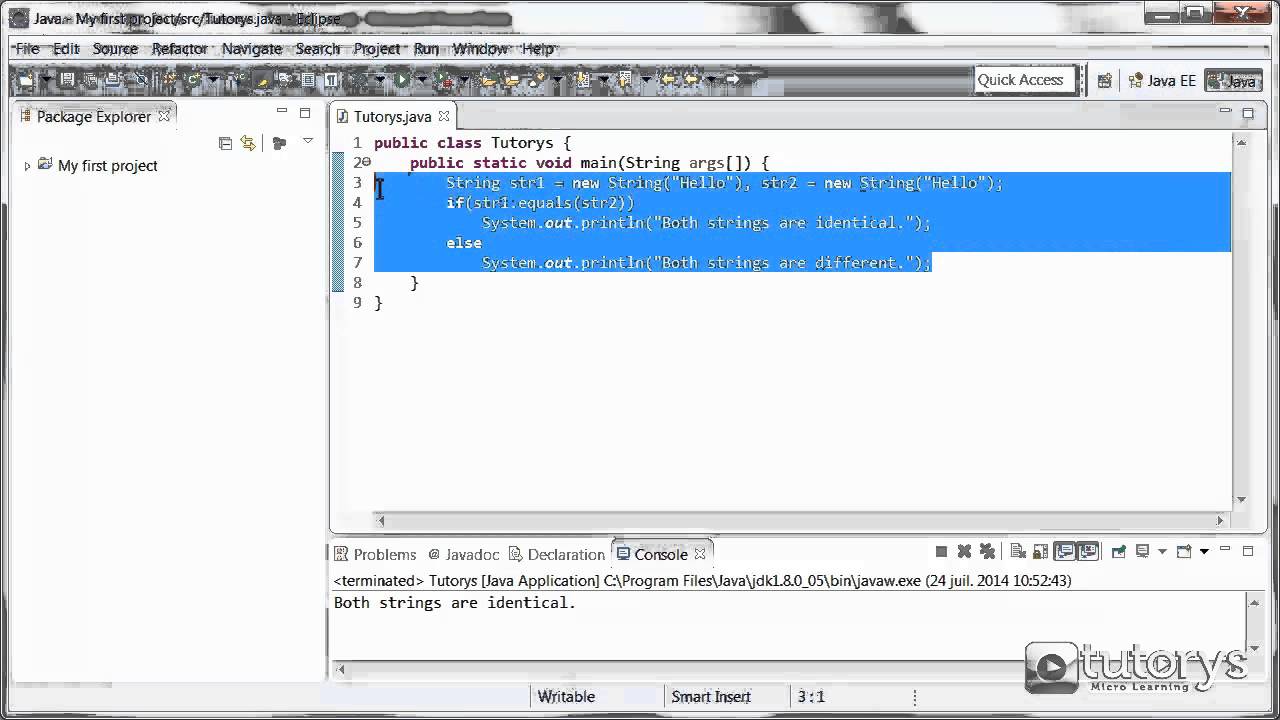Maximize the editor area
Image resolution: width=1280 pixels, height=720 pixels.
click(1248, 114)
